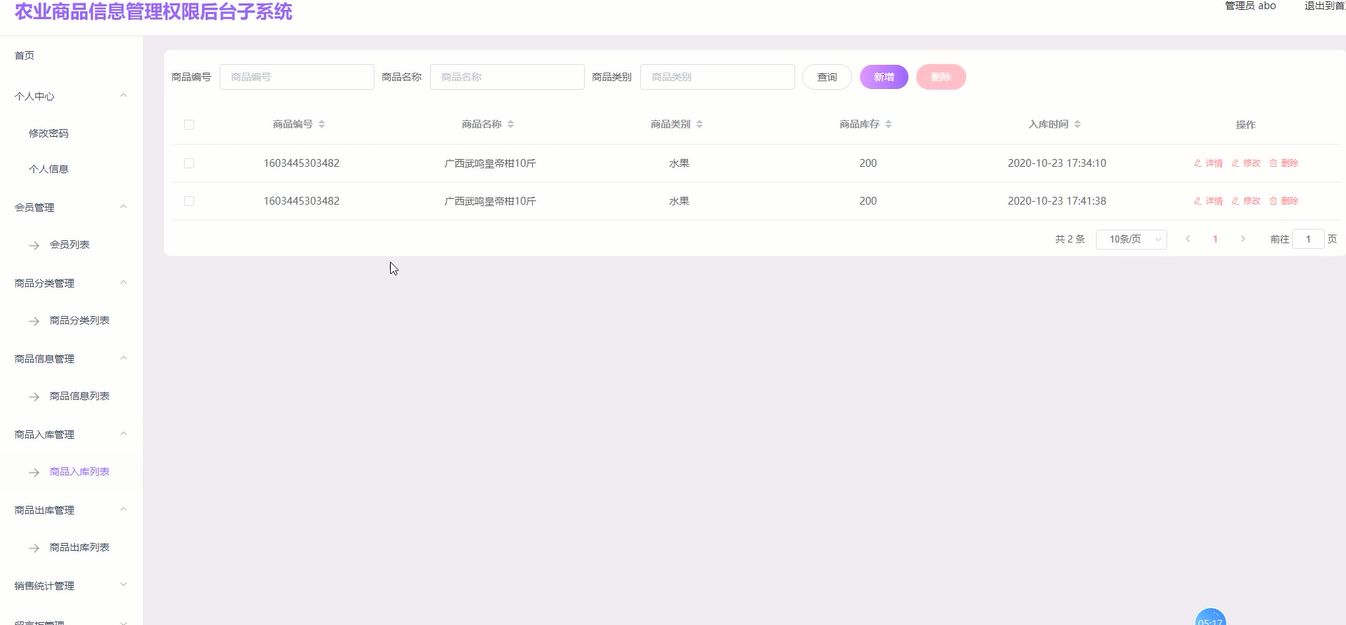Click sort arrows on 商品编号 column
The image size is (1346, 625).
click(x=321, y=125)
